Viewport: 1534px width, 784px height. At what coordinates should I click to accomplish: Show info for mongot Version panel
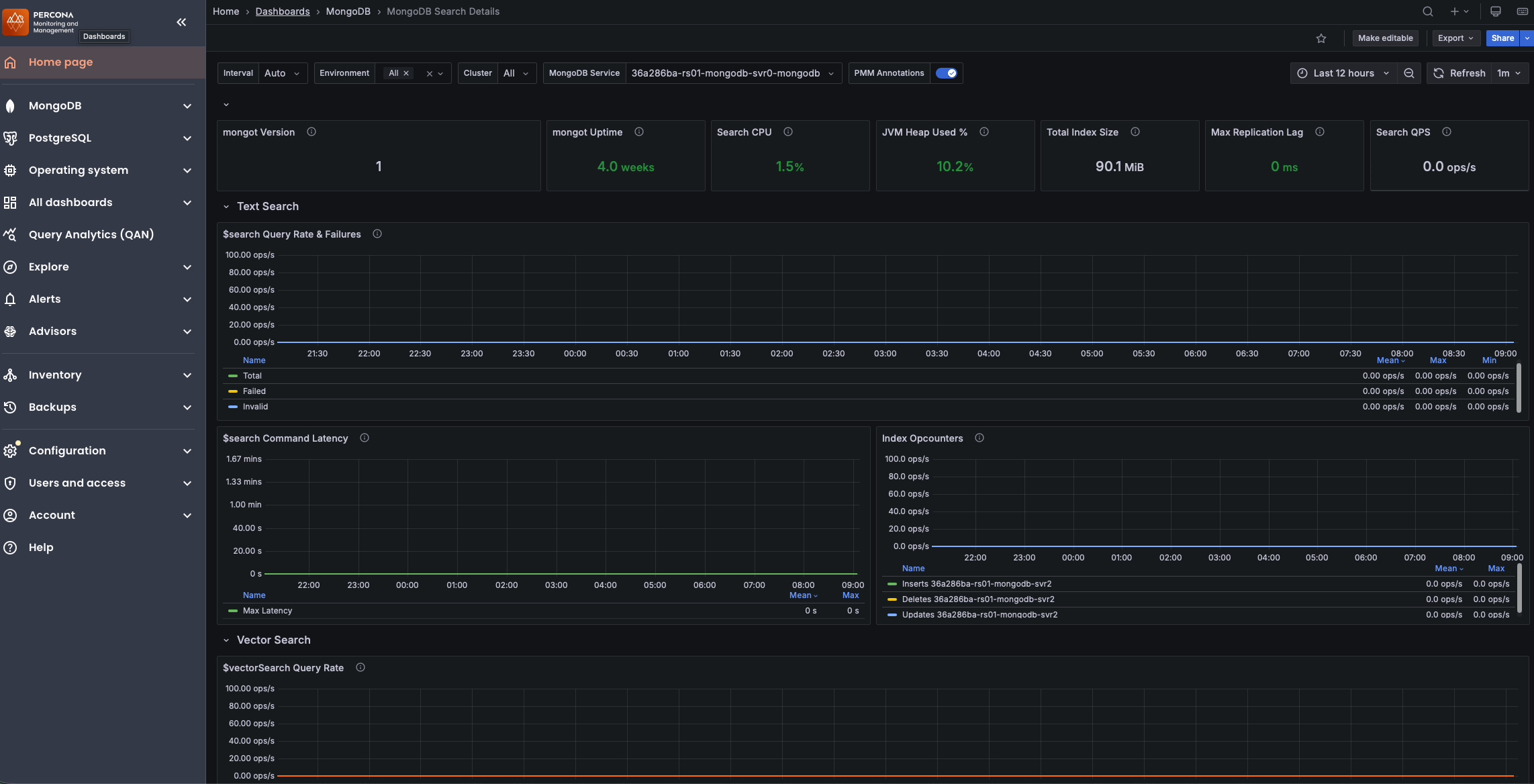pyautogui.click(x=311, y=132)
